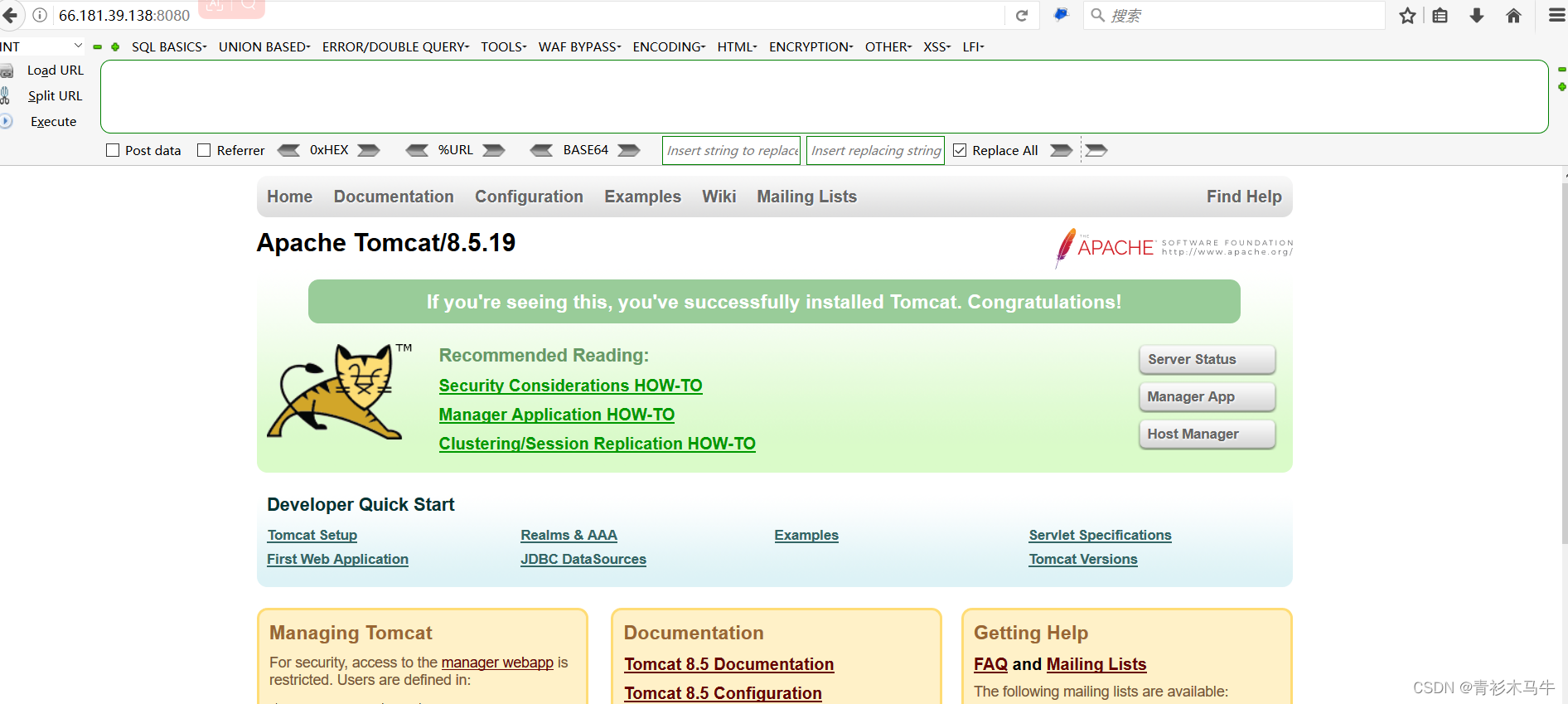Open Security Considerations HOW-TO link
This screenshot has width=1568, height=704.
[x=570, y=386]
